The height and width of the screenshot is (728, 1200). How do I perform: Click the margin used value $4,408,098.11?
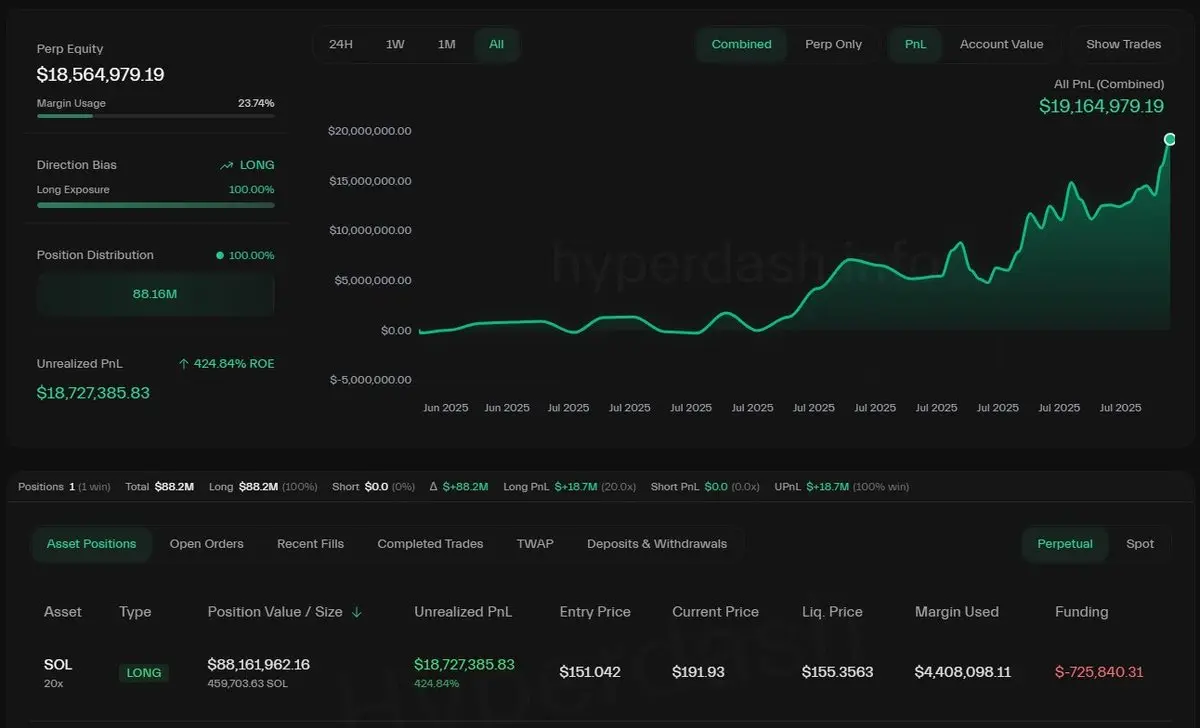[963, 672]
